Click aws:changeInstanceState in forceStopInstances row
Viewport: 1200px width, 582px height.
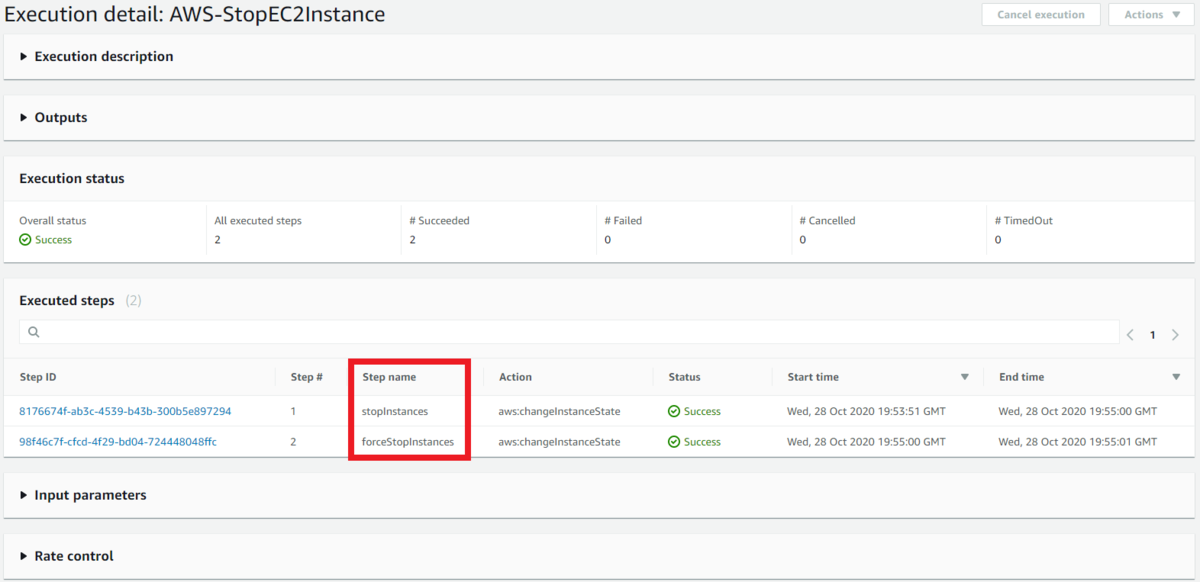pos(559,441)
